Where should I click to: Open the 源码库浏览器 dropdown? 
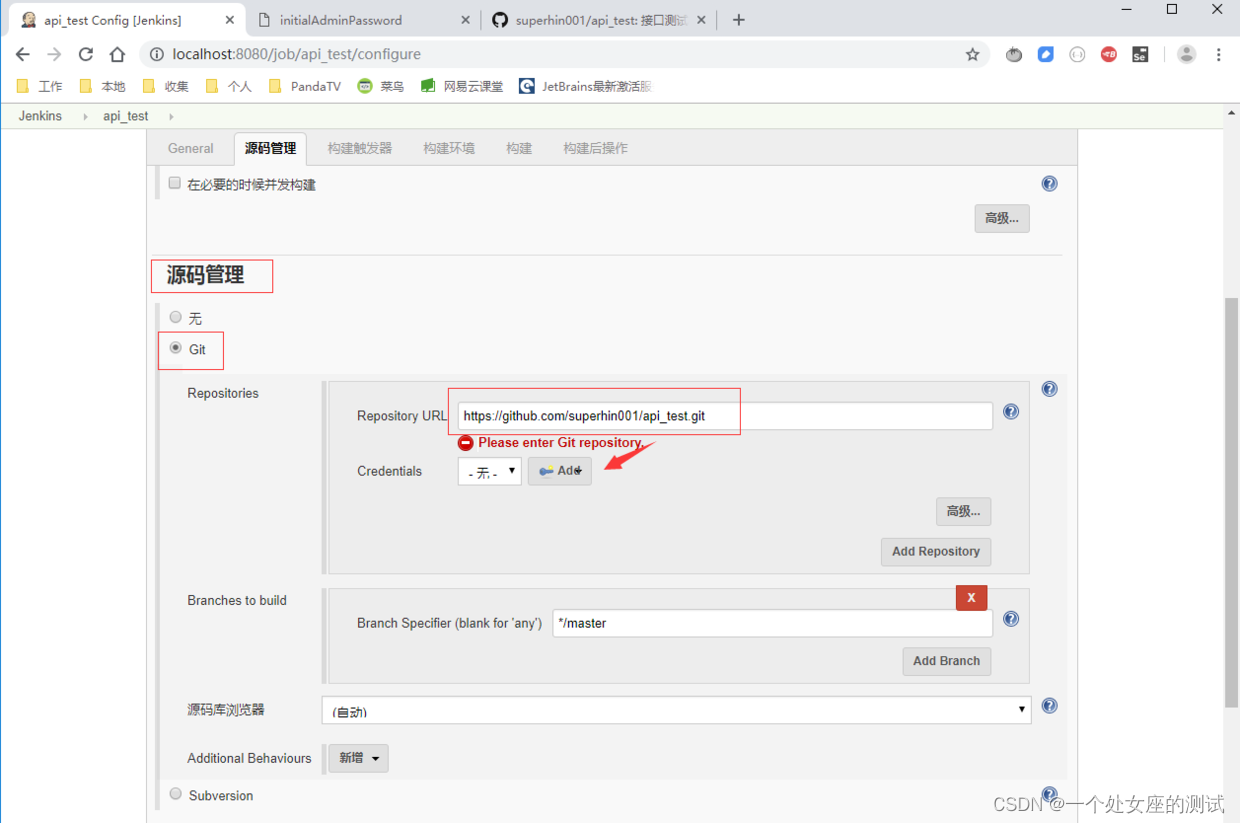(x=676, y=710)
